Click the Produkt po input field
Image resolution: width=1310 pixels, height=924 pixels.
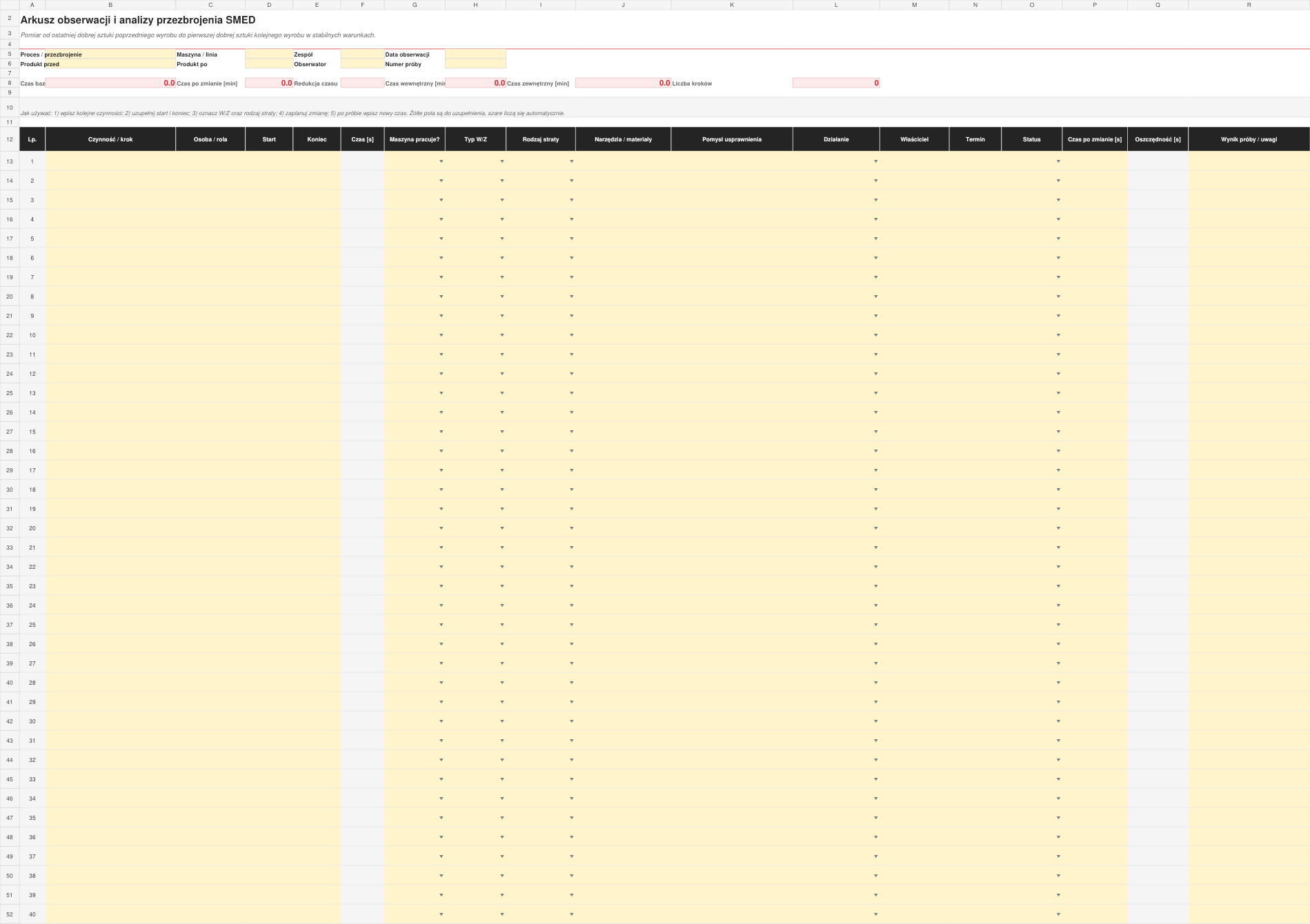click(x=269, y=64)
